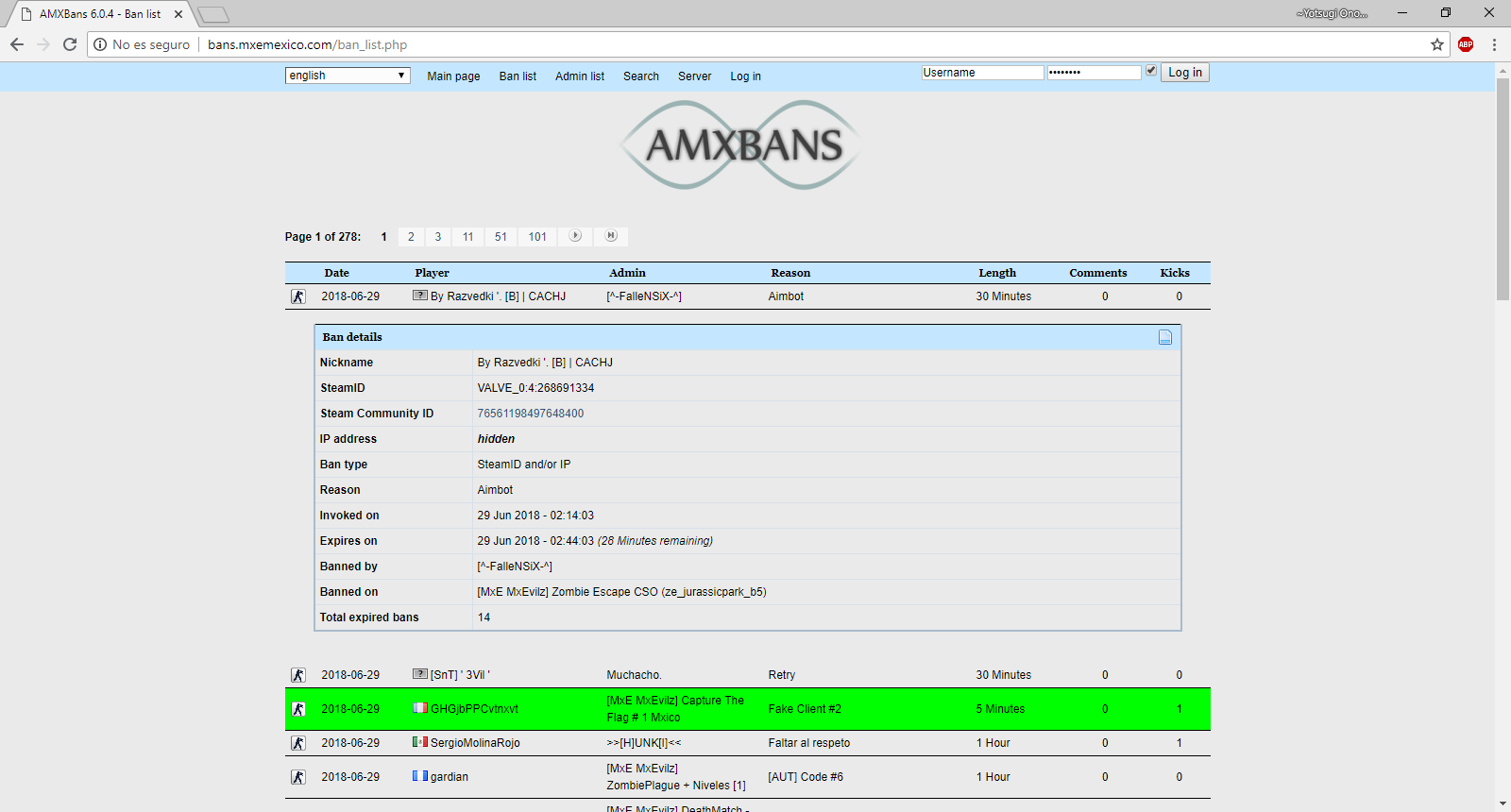This screenshot has width=1511, height=812.
Task: Select the '[AUT] Code #6' reason cell
Action: (806, 777)
